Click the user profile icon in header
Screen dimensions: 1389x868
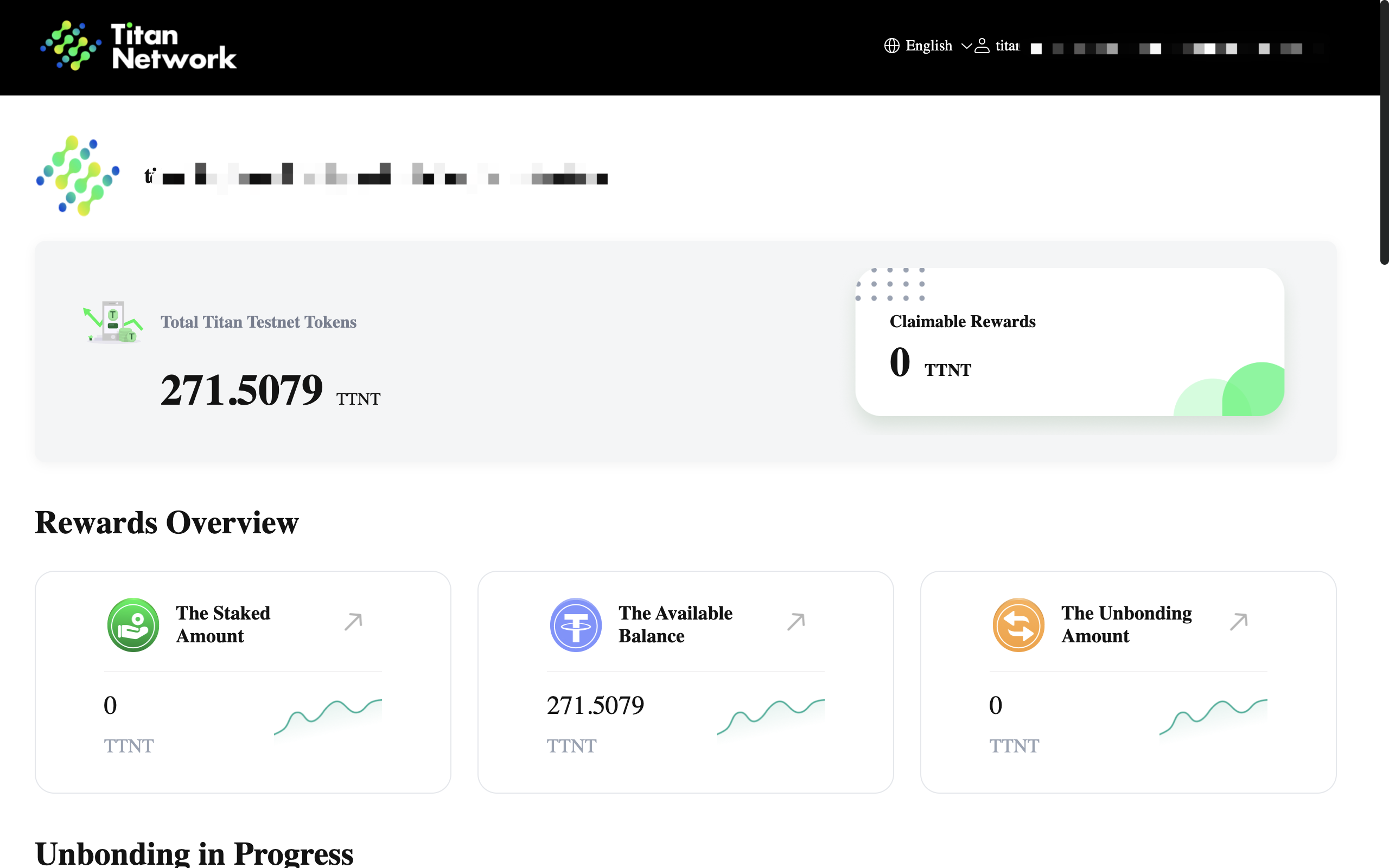982,46
